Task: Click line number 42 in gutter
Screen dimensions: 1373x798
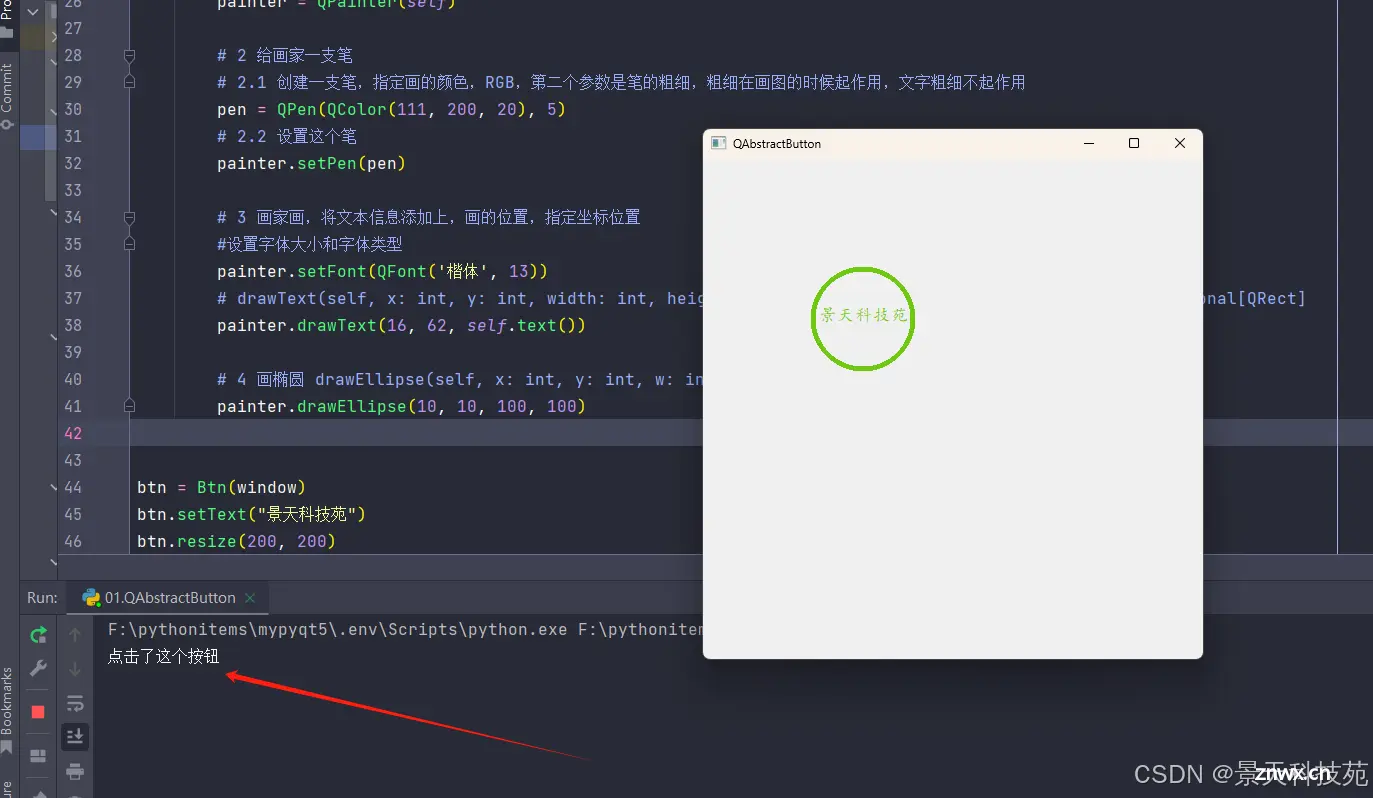Action: [x=73, y=433]
